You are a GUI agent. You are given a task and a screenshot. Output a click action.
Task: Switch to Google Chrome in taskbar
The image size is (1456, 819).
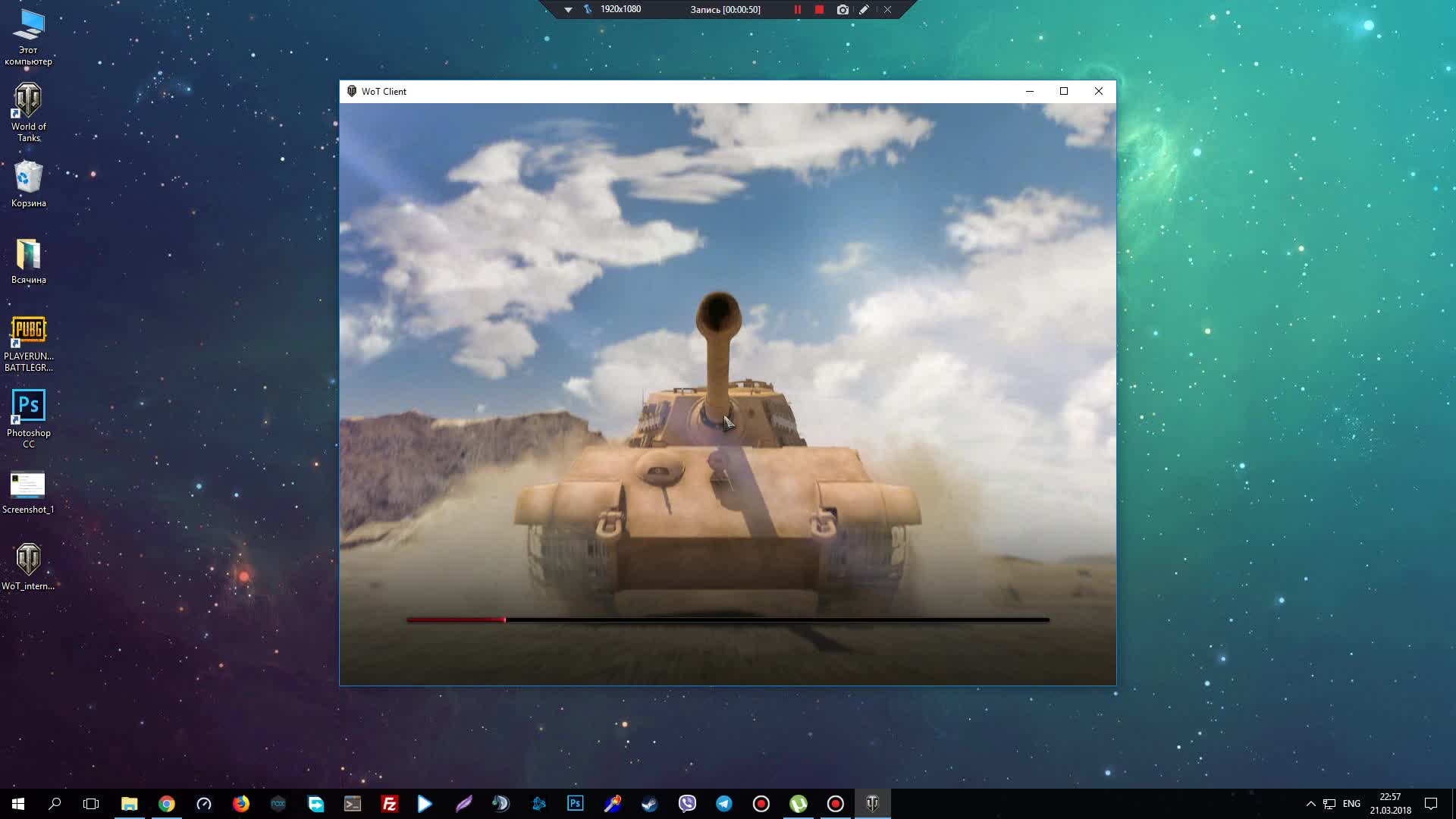(167, 804)
